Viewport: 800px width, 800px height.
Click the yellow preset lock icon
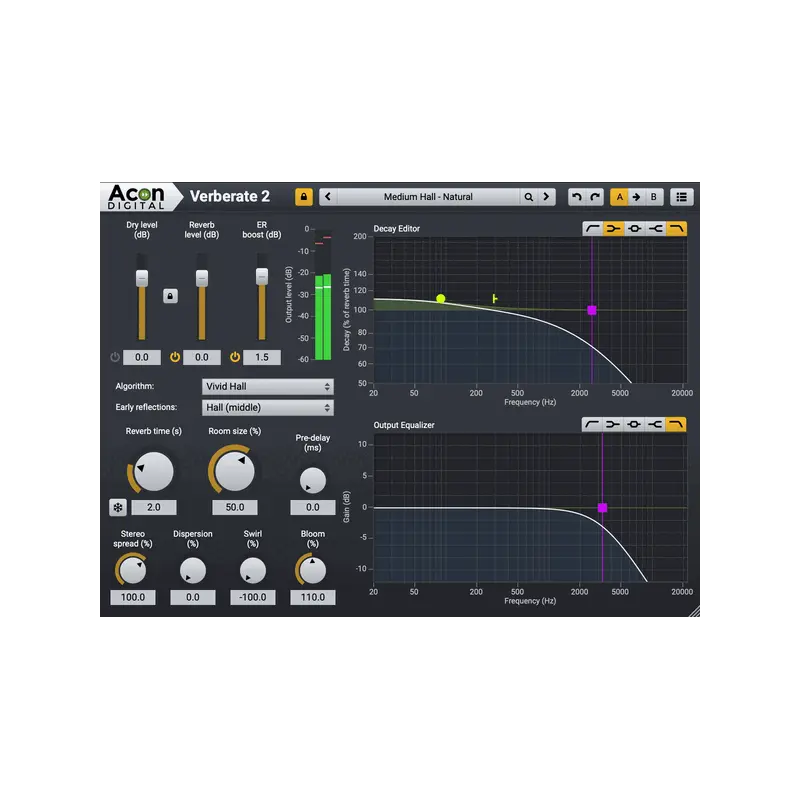click(304, 197)
